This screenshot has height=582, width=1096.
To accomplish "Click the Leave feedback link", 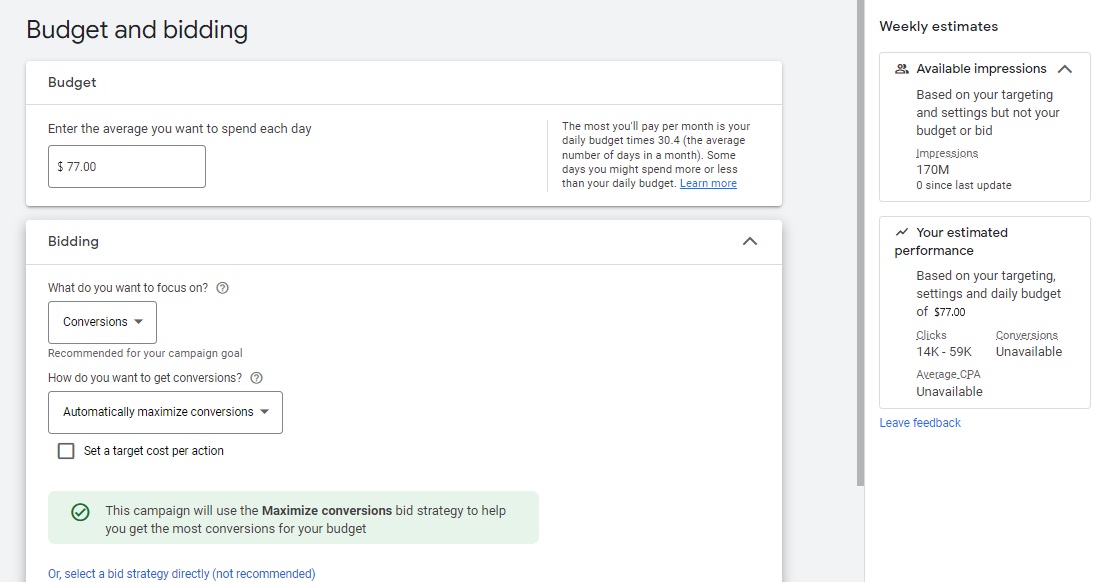I will 920,423.
